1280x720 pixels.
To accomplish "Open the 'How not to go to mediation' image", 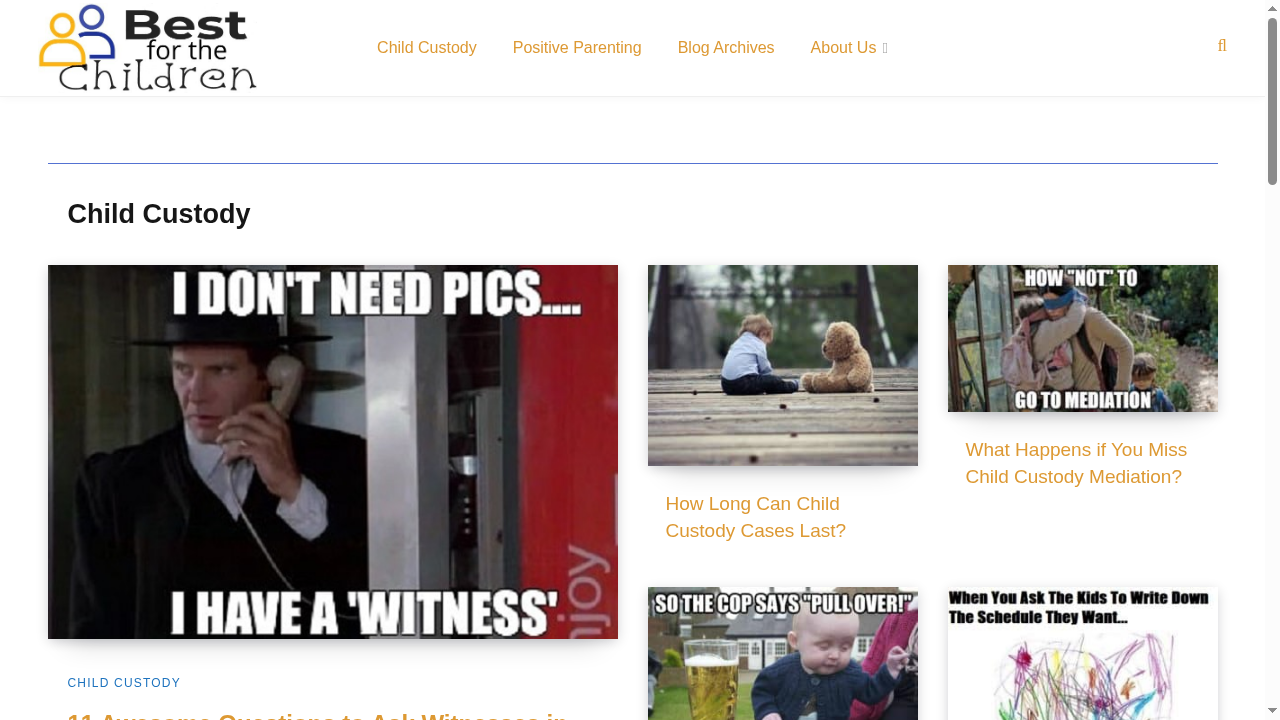I will [x=1082, y=338].
